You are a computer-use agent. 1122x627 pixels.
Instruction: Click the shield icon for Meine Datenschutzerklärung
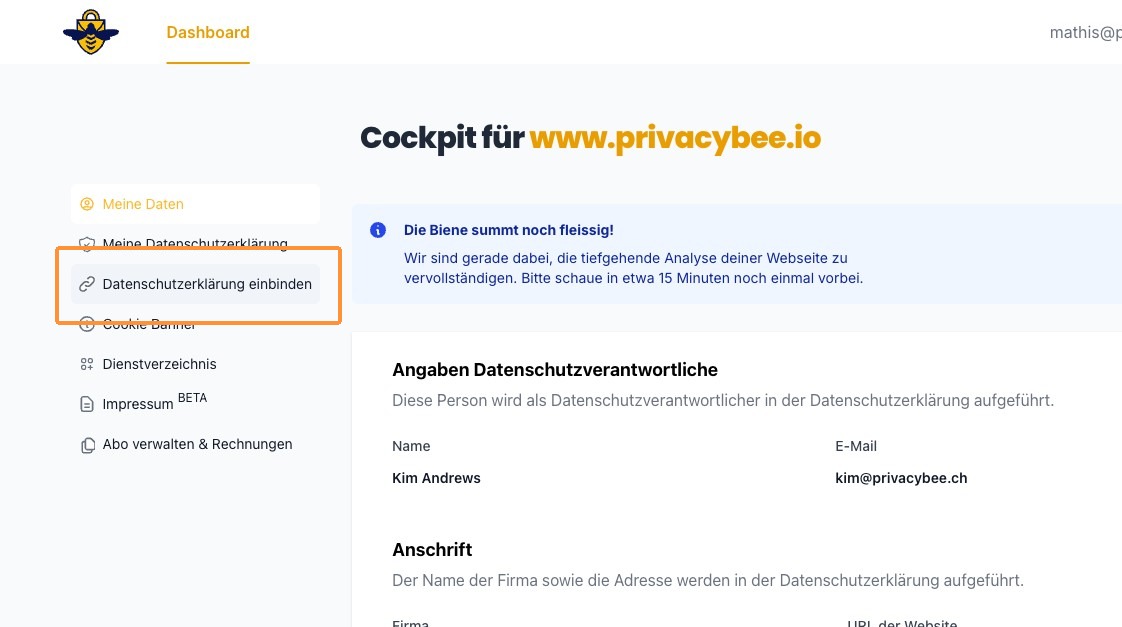87,244
